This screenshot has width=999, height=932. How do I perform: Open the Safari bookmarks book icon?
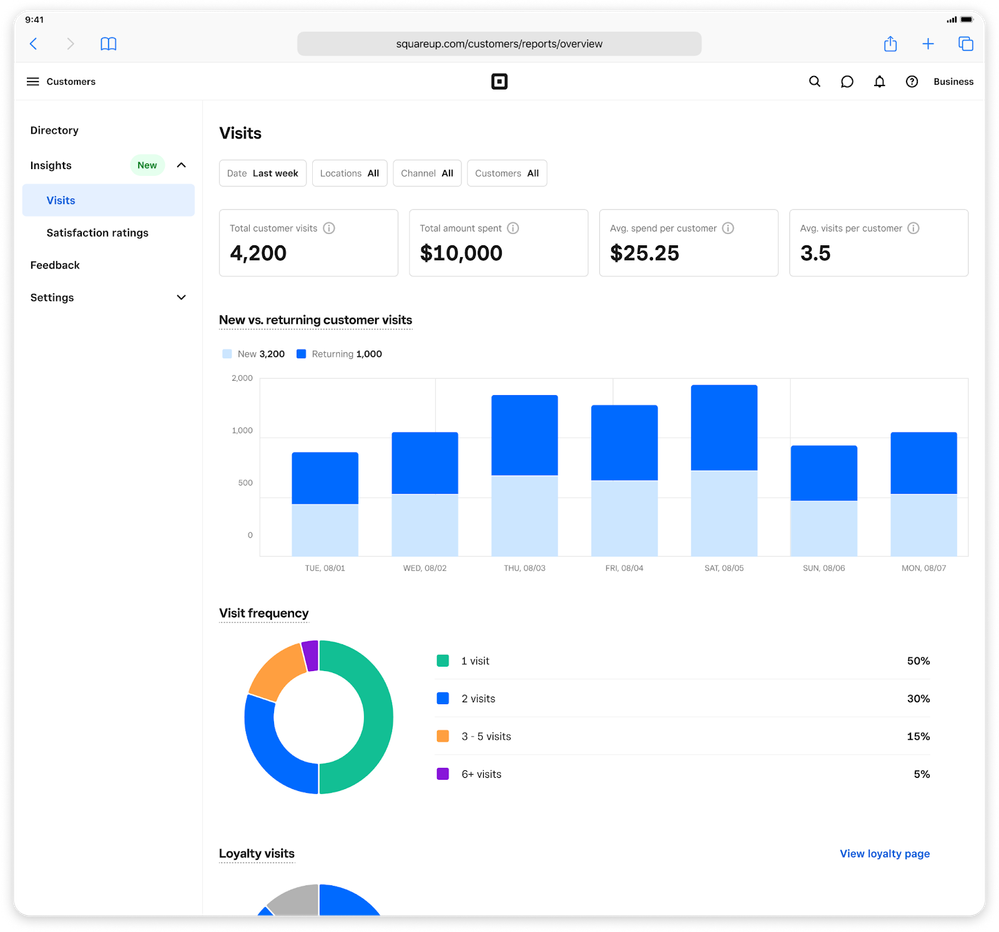109,44
